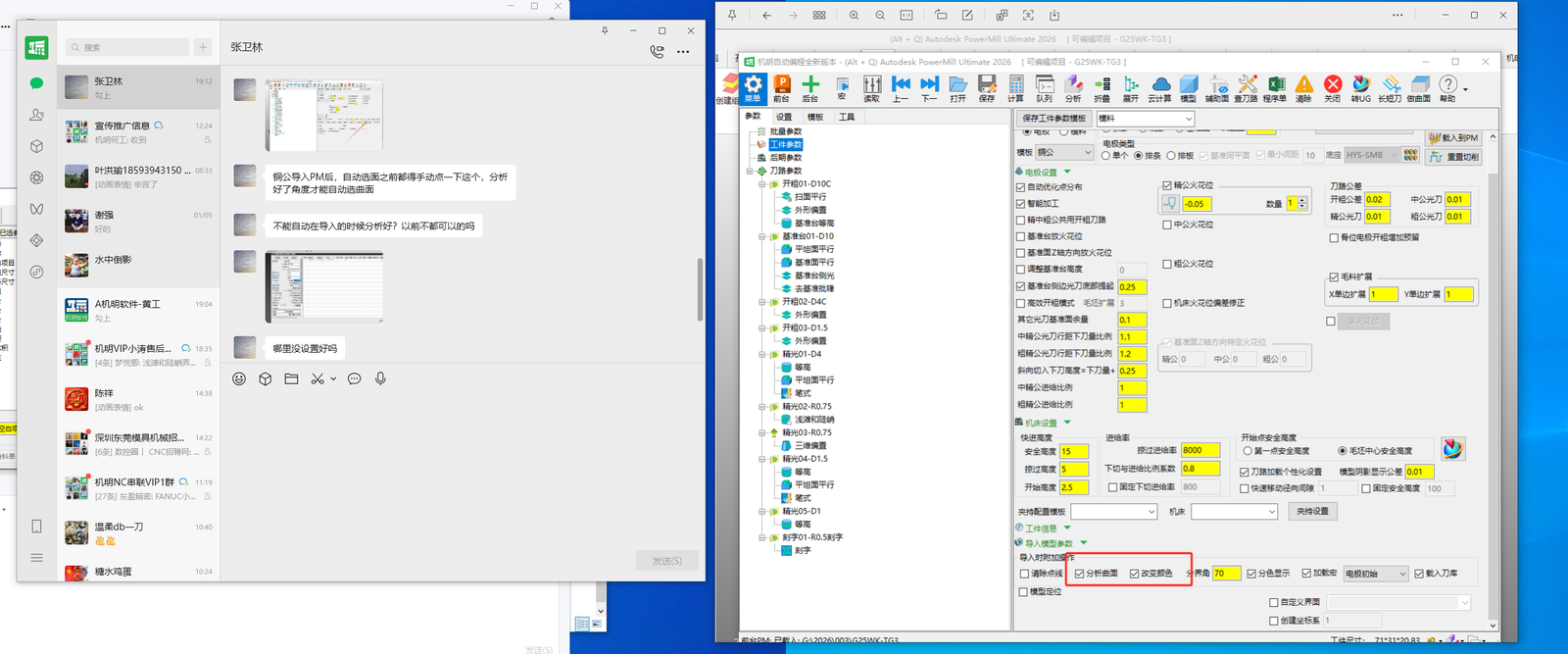Open WeChat emoji picker in chat toolbar
Viewport: 1568px width, 654px height.
click(239, 378)
